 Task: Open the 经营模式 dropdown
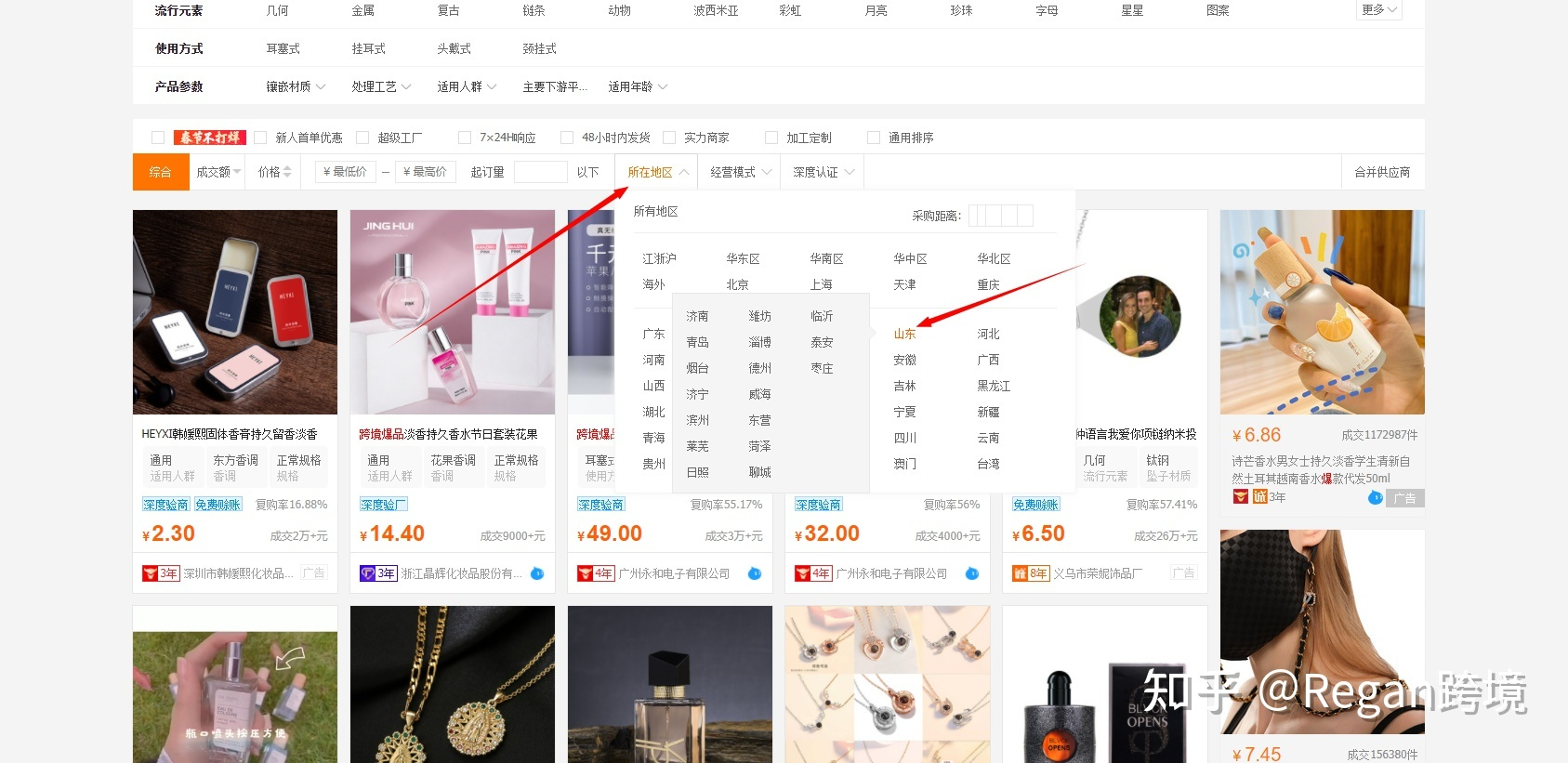pos(741,172)
